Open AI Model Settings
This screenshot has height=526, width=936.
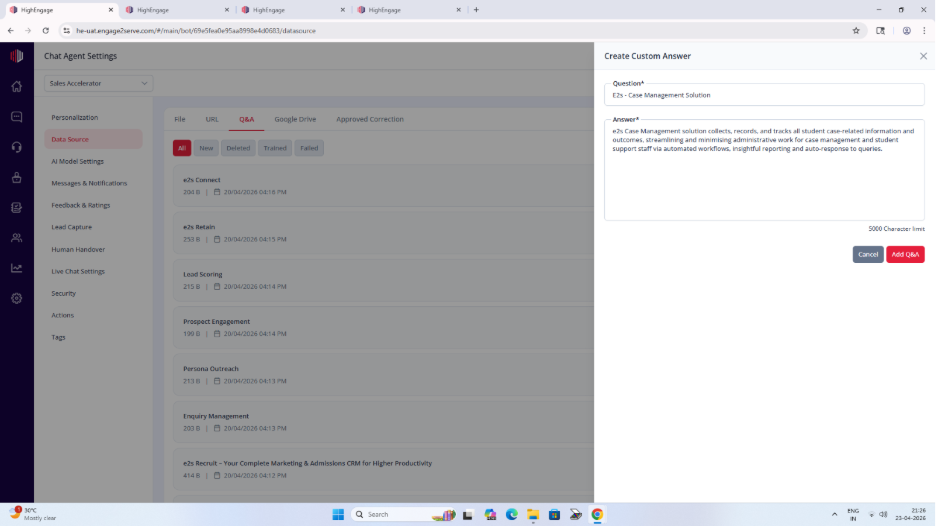78,161
